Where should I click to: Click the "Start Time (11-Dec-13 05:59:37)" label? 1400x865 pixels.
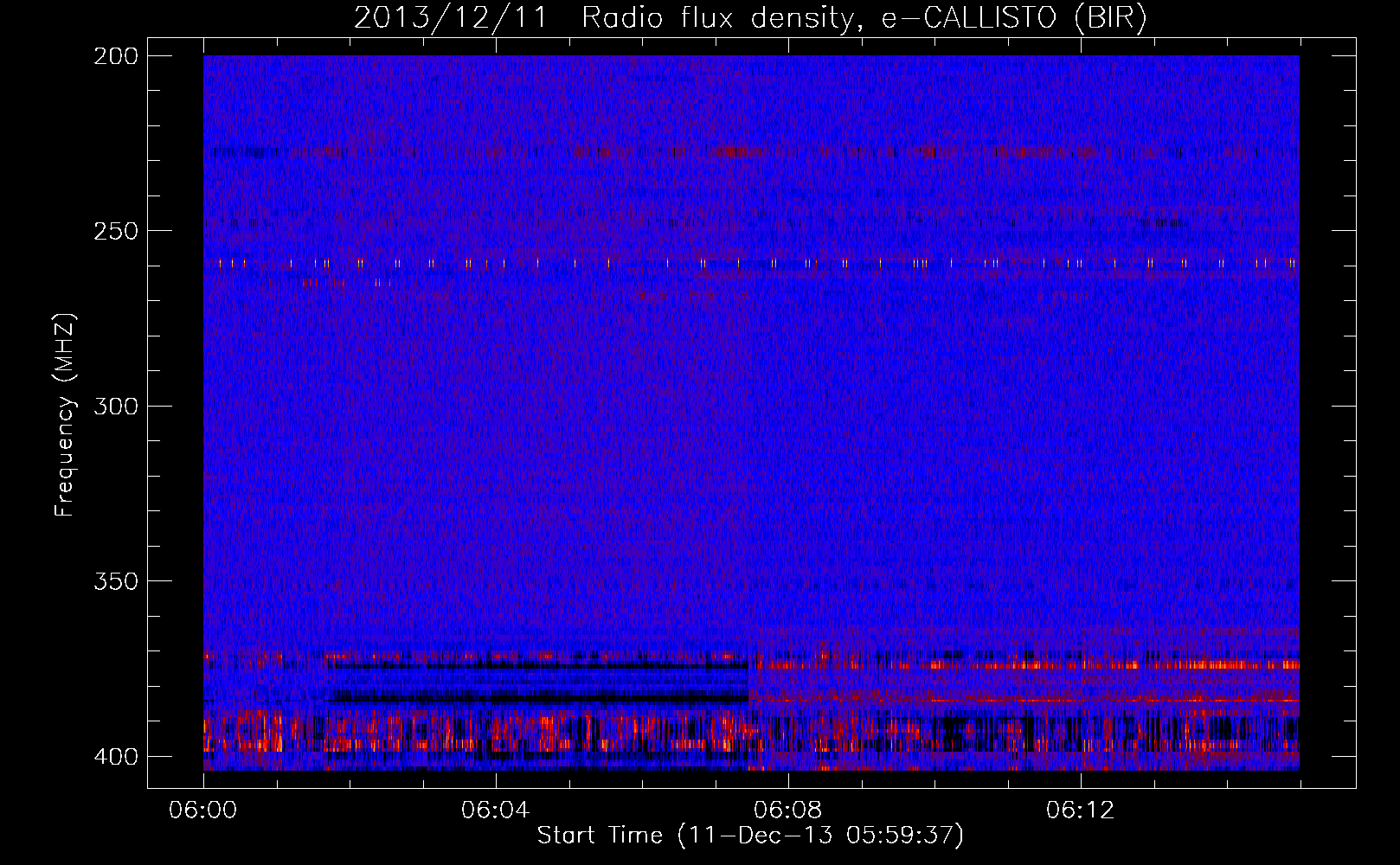[750, 836]
